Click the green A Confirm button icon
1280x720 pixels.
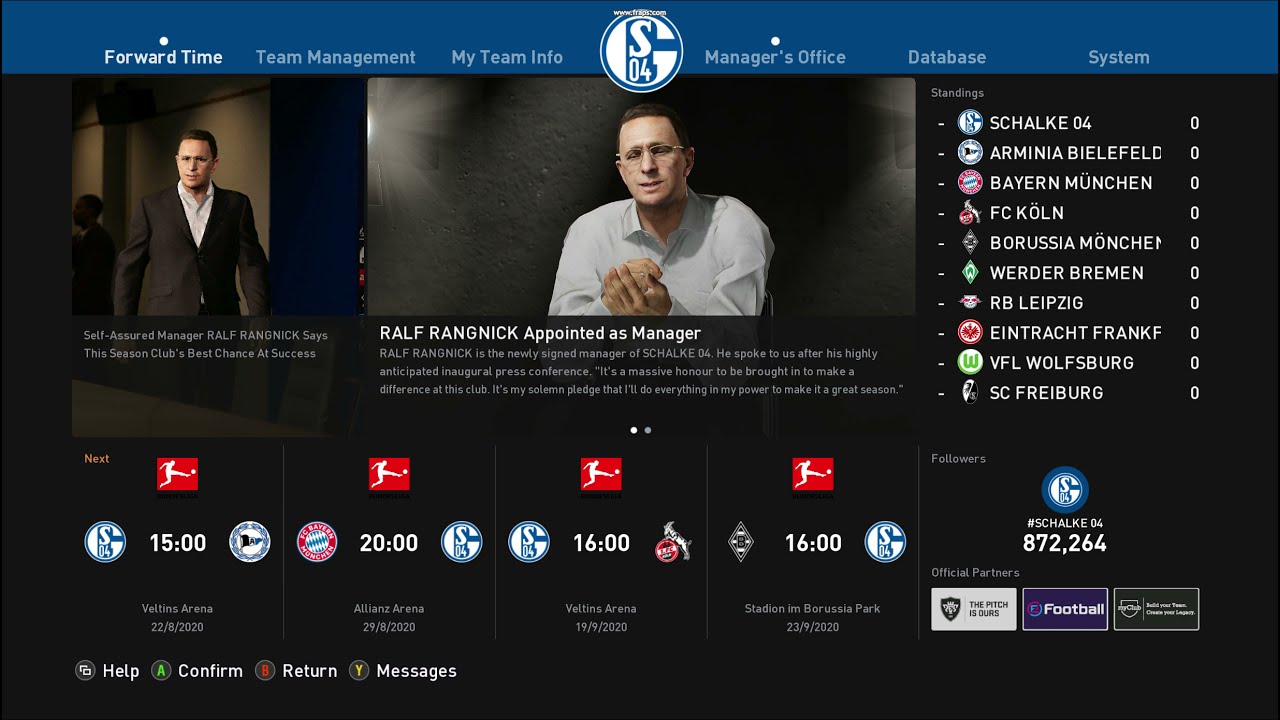pos(161,671)
